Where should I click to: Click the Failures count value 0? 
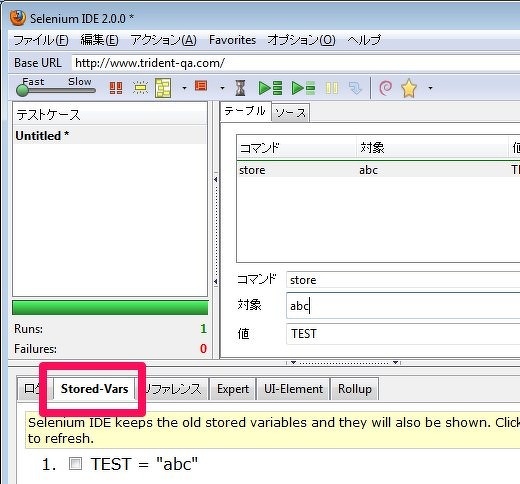point(203,349)
